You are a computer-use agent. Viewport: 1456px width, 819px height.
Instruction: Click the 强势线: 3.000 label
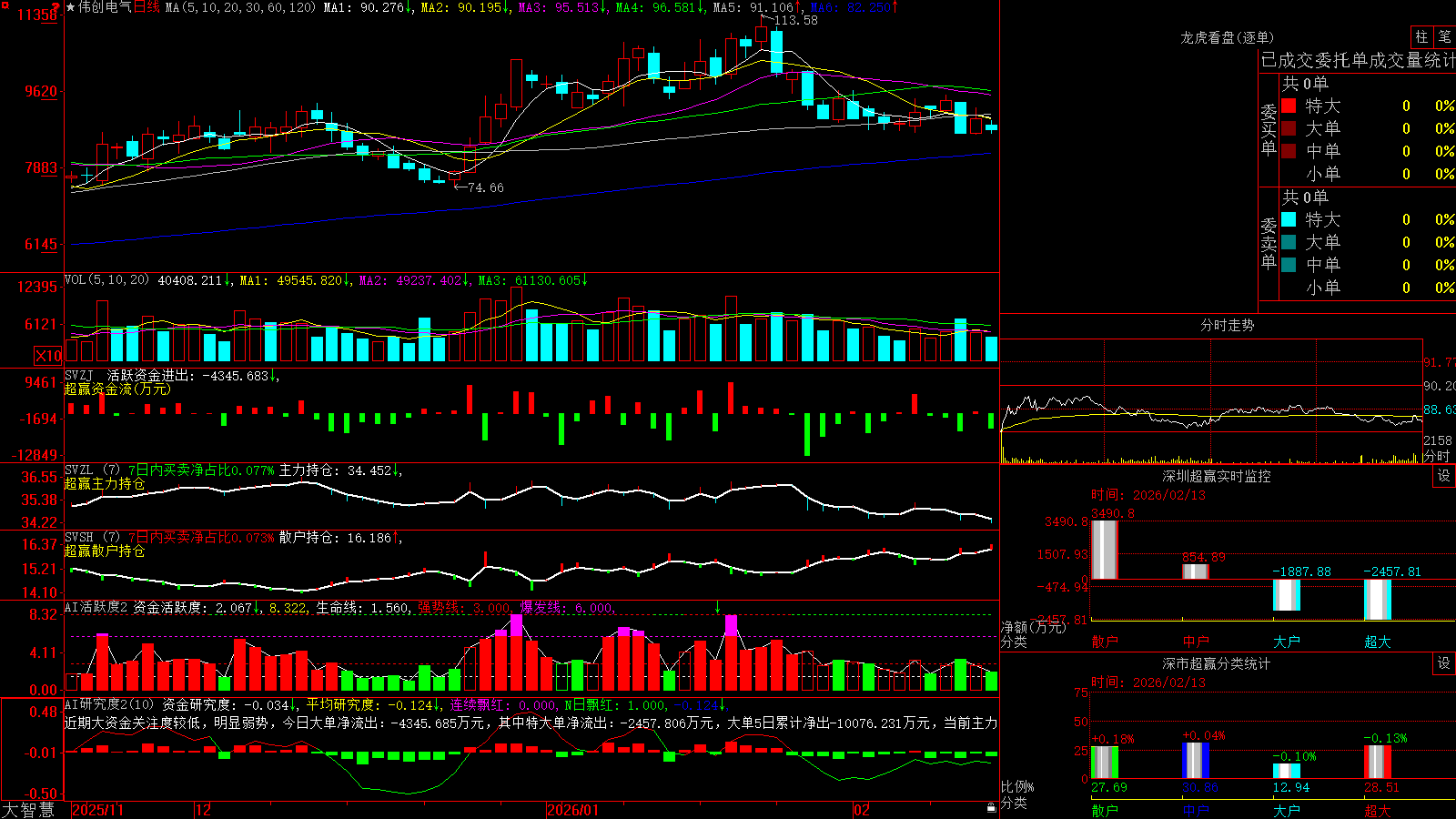coord(464,607)
